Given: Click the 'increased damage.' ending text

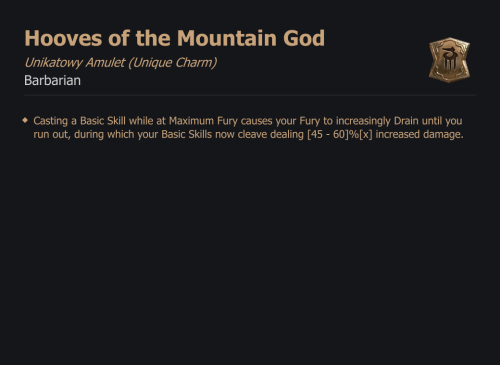Looking at the screenshot, I should pos(419,134).
